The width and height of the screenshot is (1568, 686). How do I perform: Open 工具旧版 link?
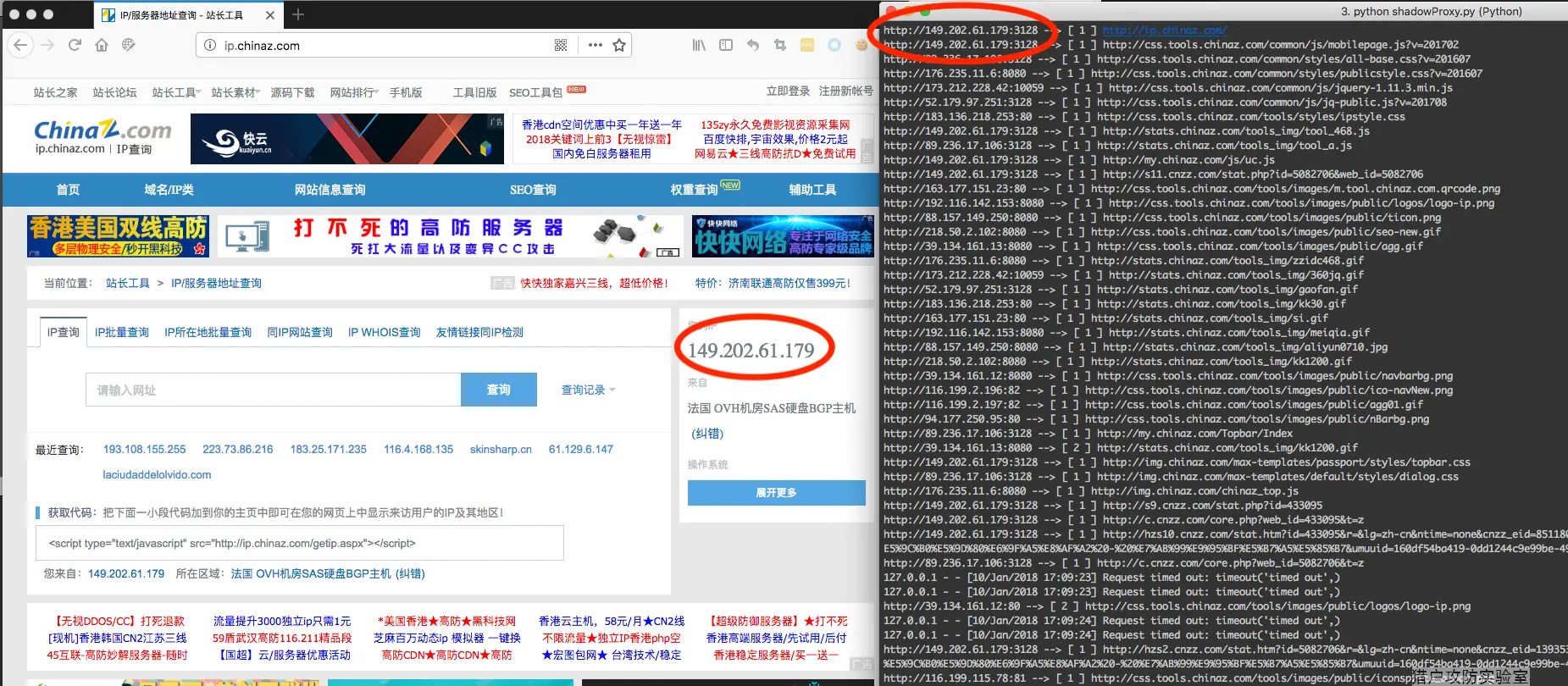coord(475,92)
